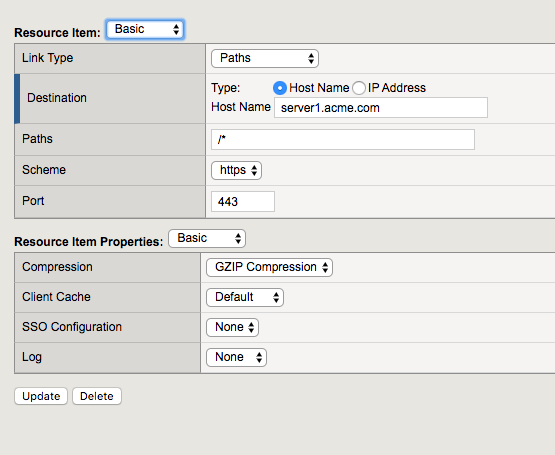The width and height of the screenshot is (555, 455).
Task: Click the Destination row label
Action: 57,98
